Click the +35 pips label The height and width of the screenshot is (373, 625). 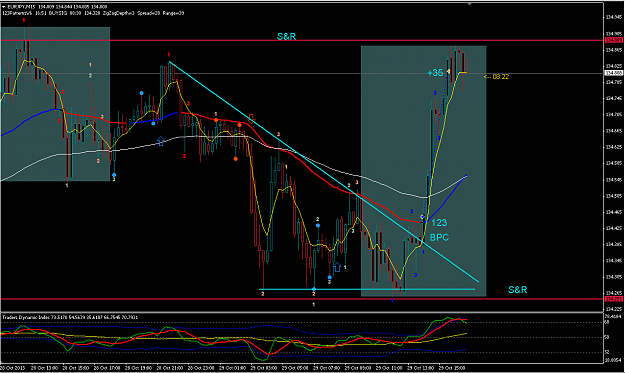(x=435, y=73)
